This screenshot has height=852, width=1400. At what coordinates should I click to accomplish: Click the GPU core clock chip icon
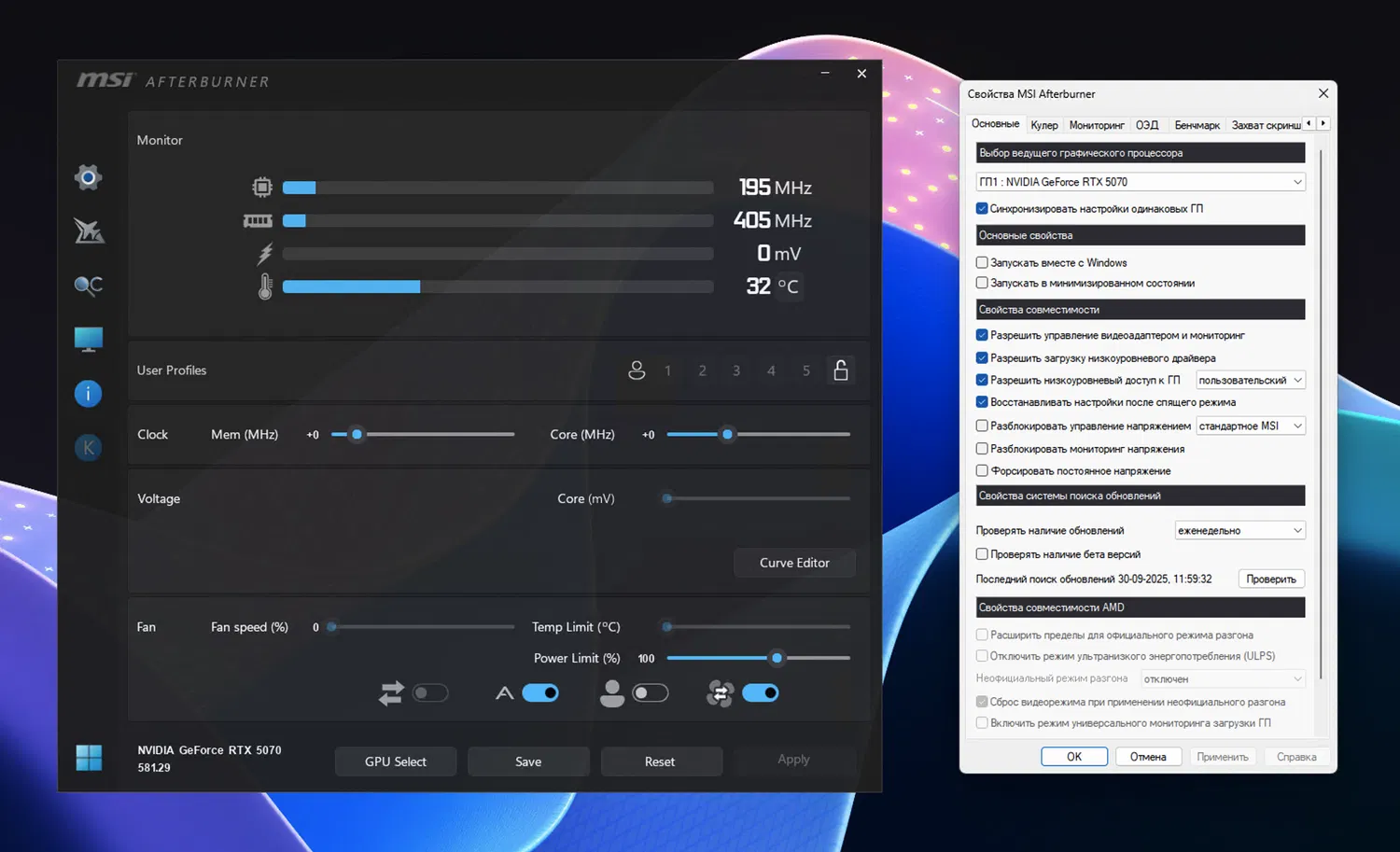click(x=262, y=188)
